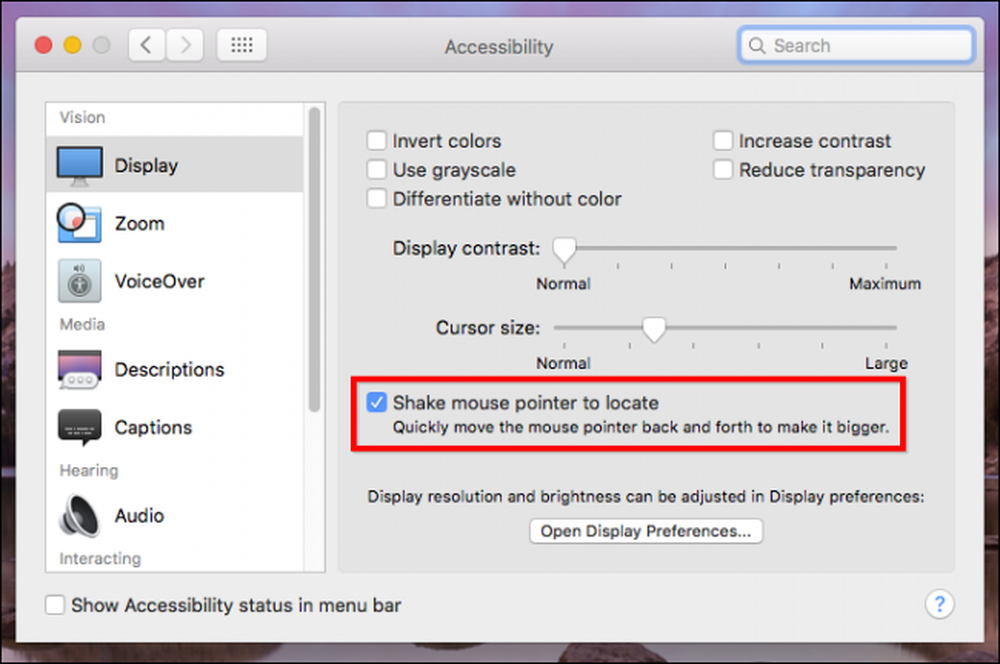The height and width of the screenshot is (664, 1000).
Task: Go back with the left arrow
Action: coord(147,45)
